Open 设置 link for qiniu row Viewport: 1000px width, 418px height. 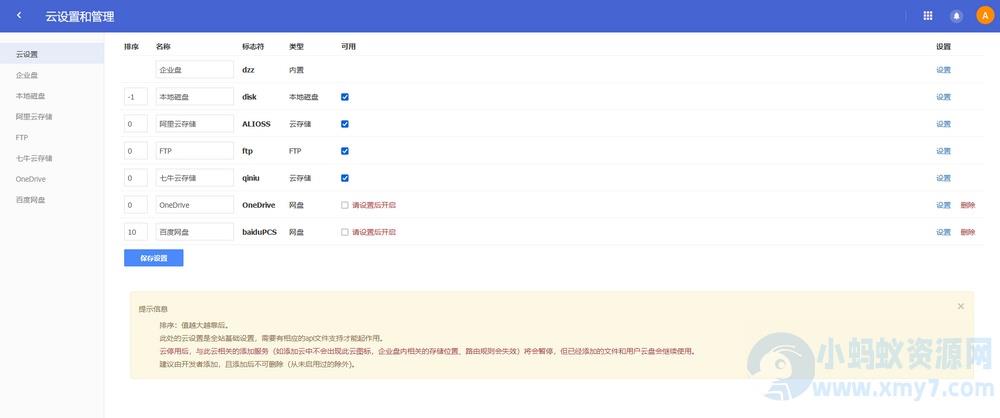tap(943, 178)
